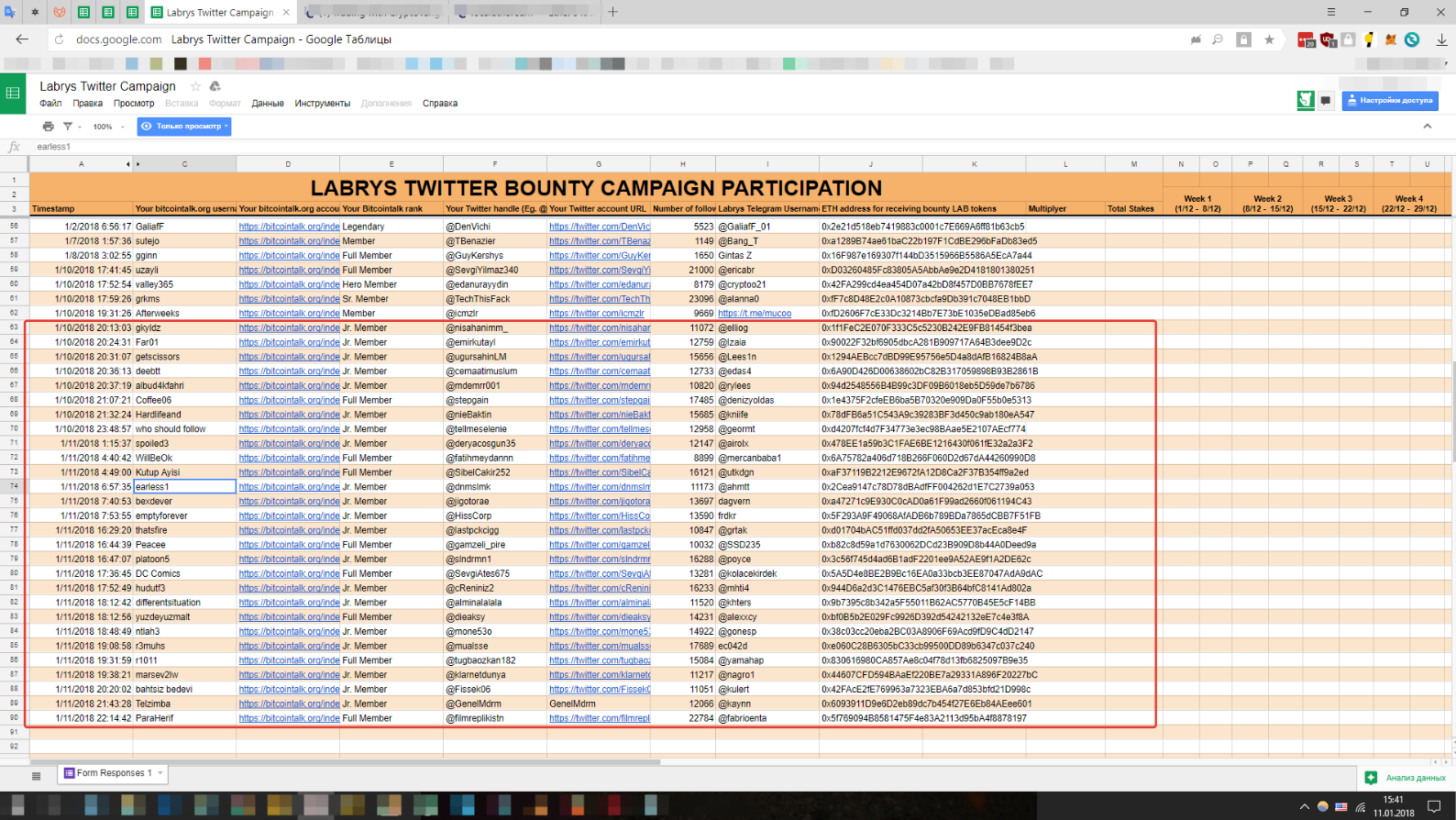Open the browser hamburger menu
This screenshot has width=1456, height=820.
[x=1331, y=12]
